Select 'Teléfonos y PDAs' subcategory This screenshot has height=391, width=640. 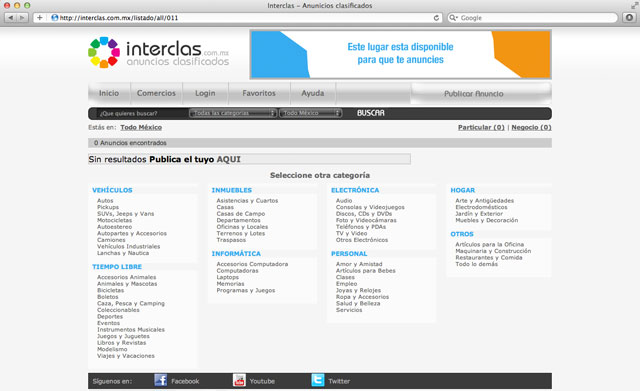point(361,227)
